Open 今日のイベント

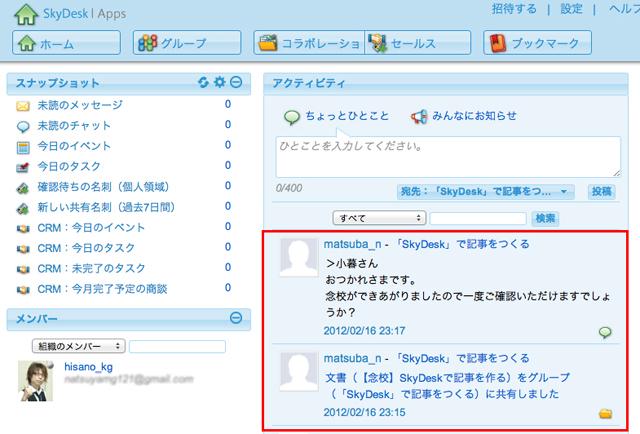point(74,146)
